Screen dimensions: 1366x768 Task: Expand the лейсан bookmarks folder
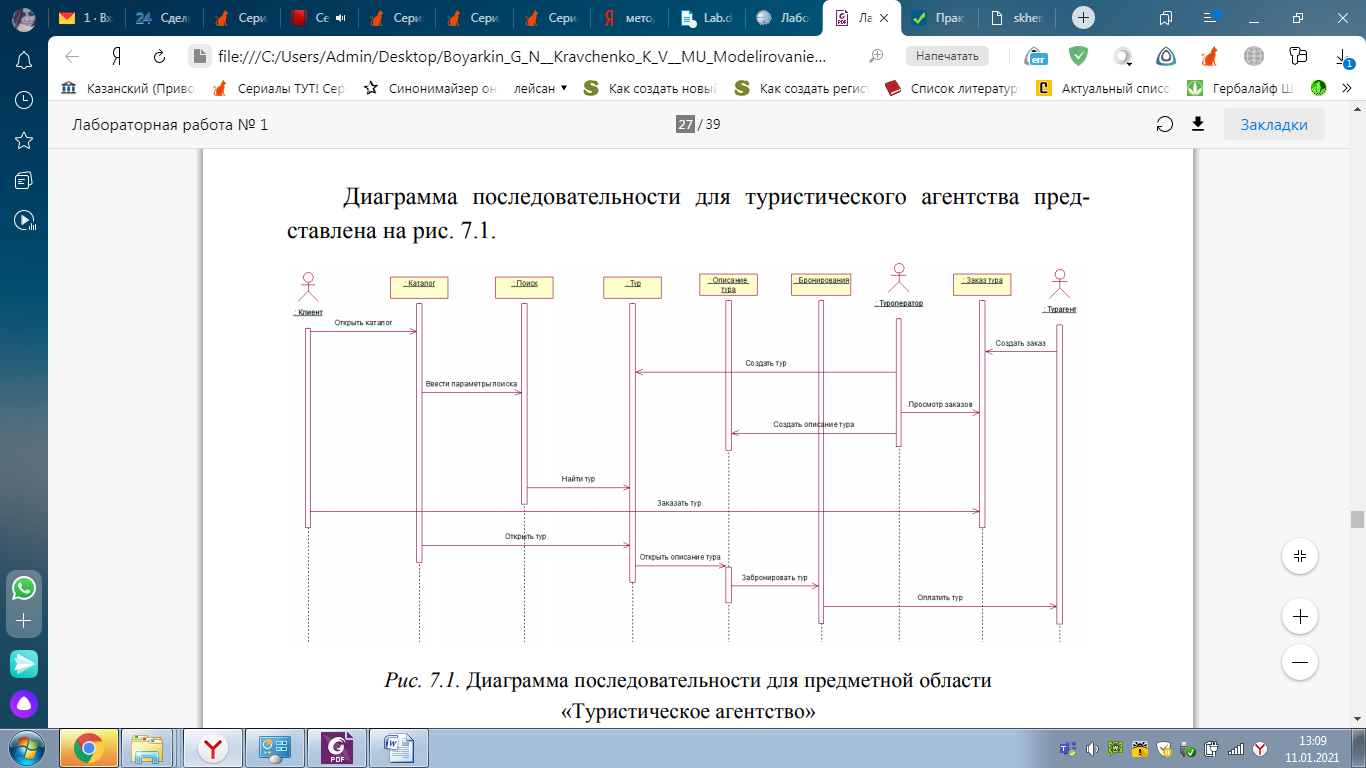[x=540, y=88]
